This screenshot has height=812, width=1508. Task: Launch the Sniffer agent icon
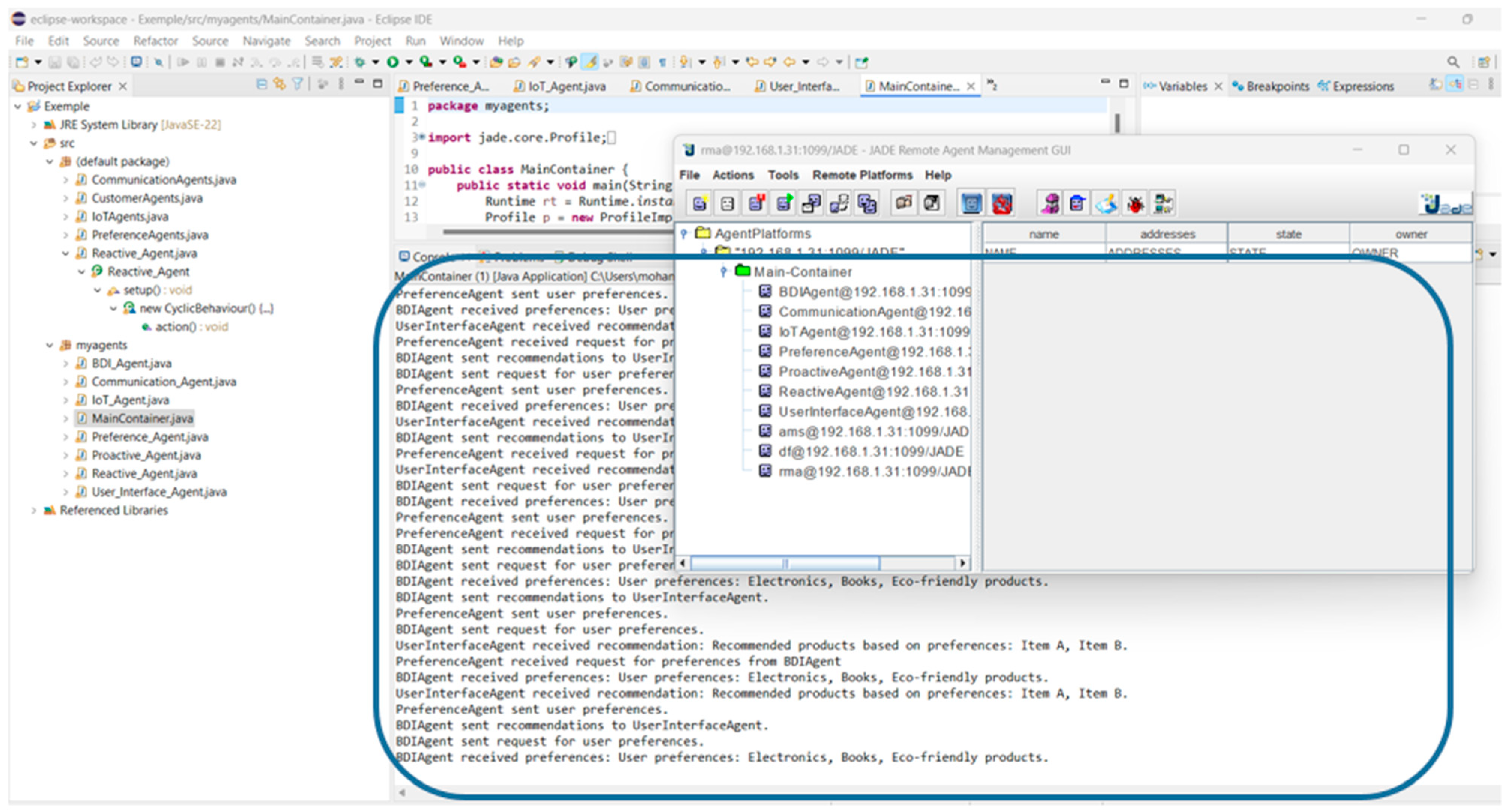click(1051, 204)
